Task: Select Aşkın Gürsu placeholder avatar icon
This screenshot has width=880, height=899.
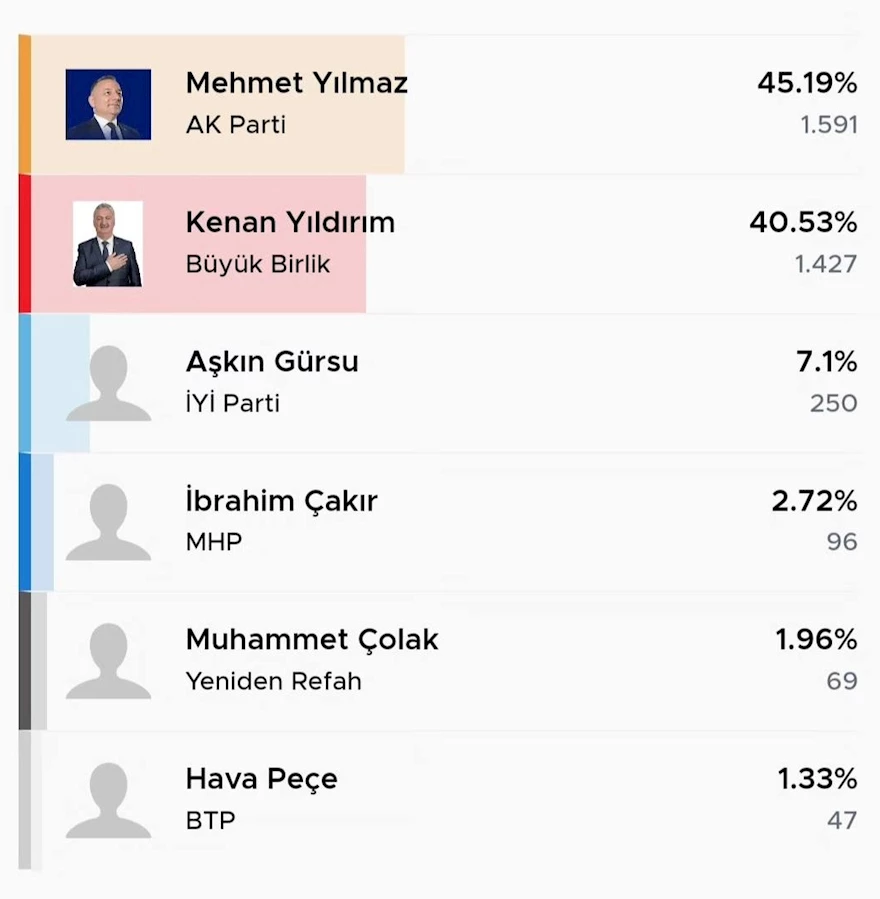Action: [108, 383]
